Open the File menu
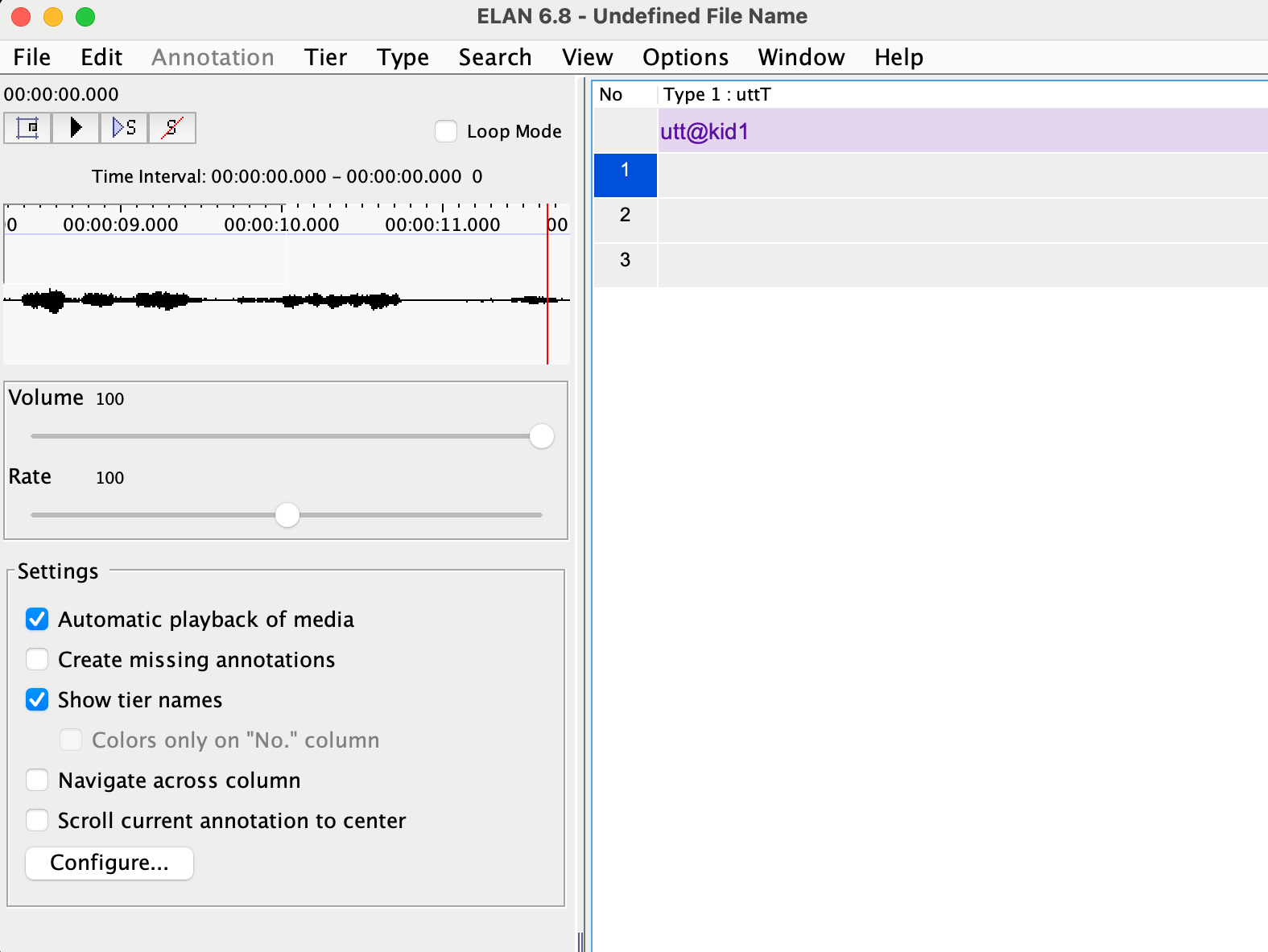The image size is (1268, 952). pos(32,57)
